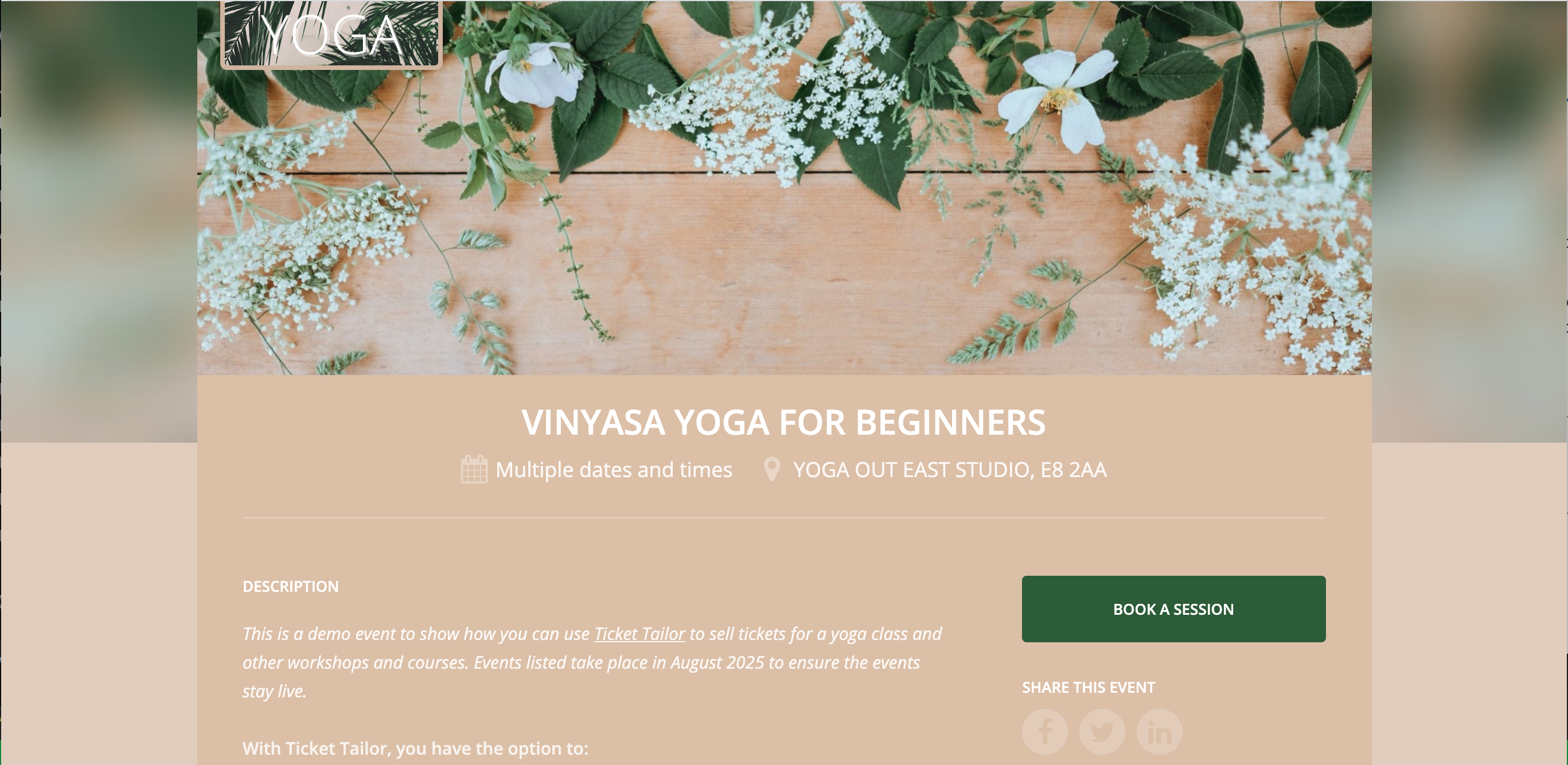
Task: Click the calendar icon beside dates
Action: pos(474,469)
